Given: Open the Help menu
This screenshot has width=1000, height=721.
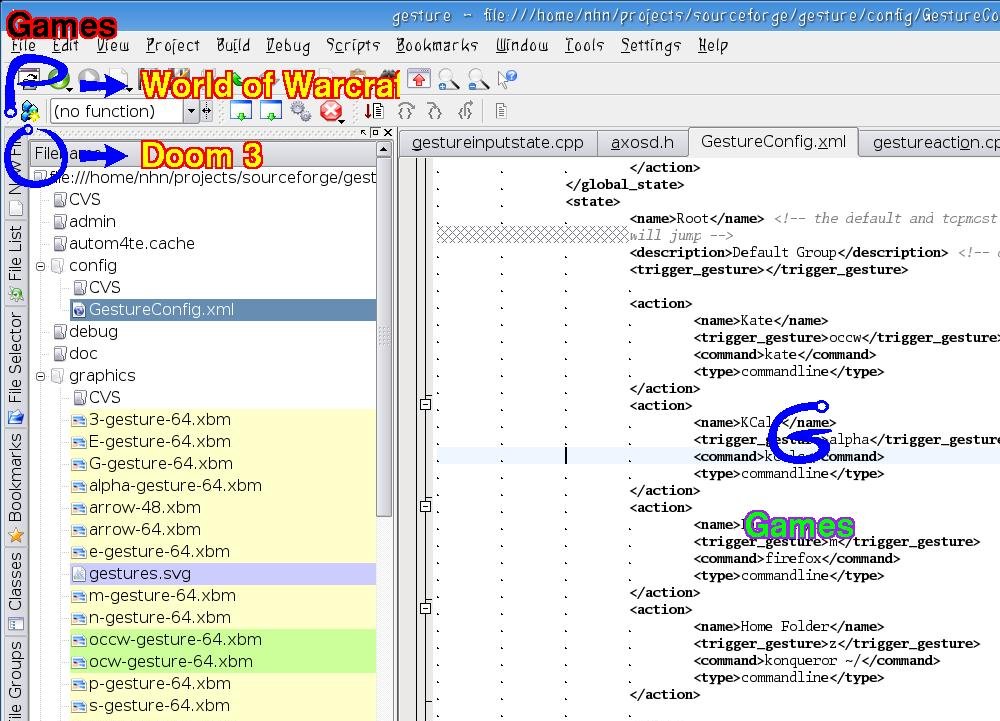Looking at the screenshot, I should click(712, 45).
